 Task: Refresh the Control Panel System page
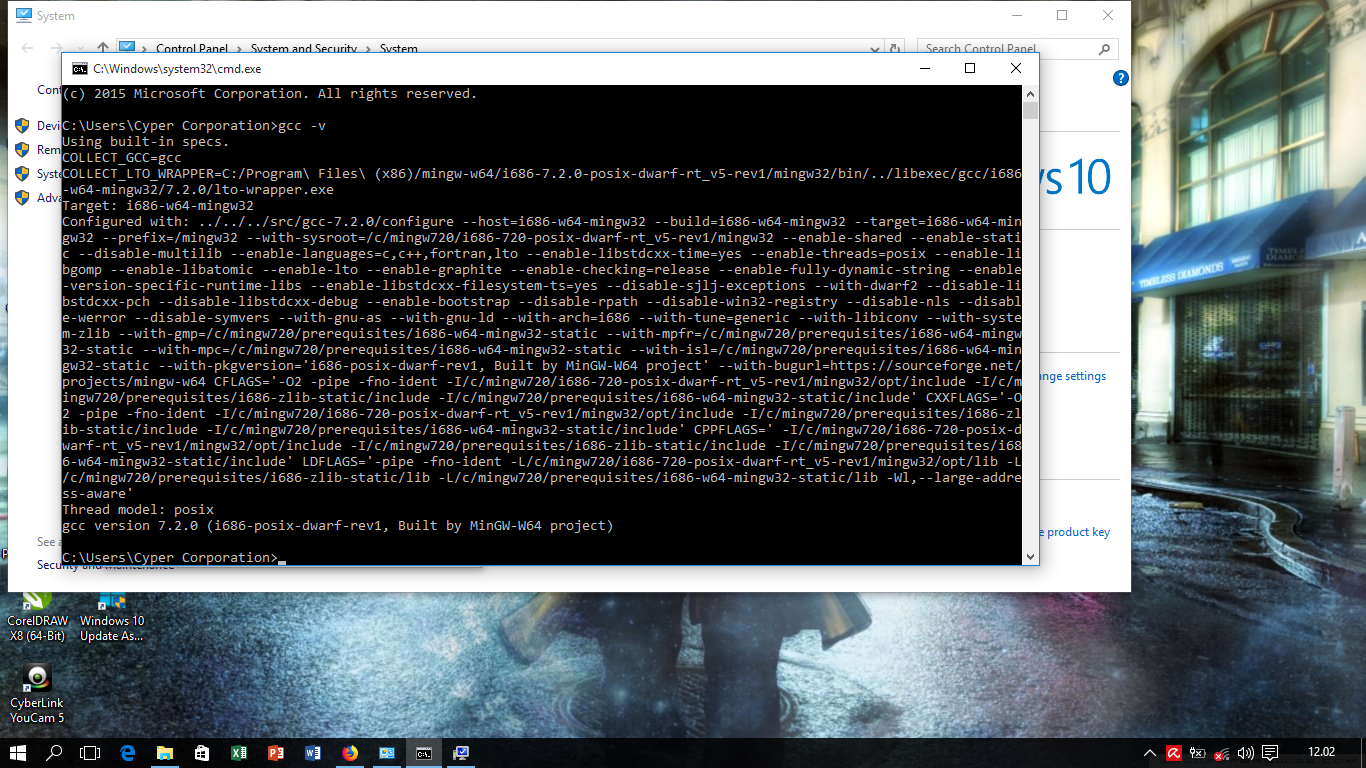tap(895, 48)
